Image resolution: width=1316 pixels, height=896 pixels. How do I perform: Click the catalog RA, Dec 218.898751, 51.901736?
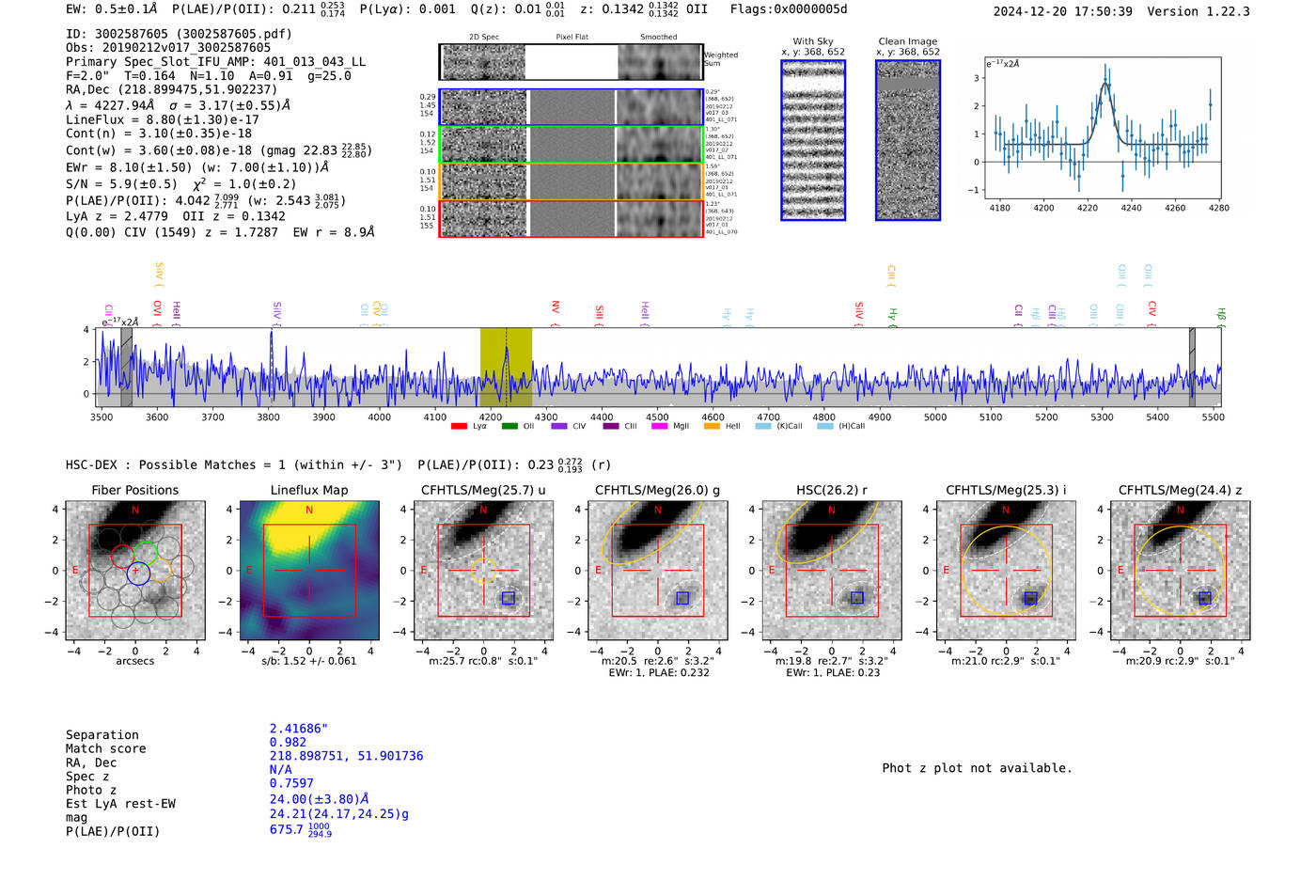click(x=346, y=756)
